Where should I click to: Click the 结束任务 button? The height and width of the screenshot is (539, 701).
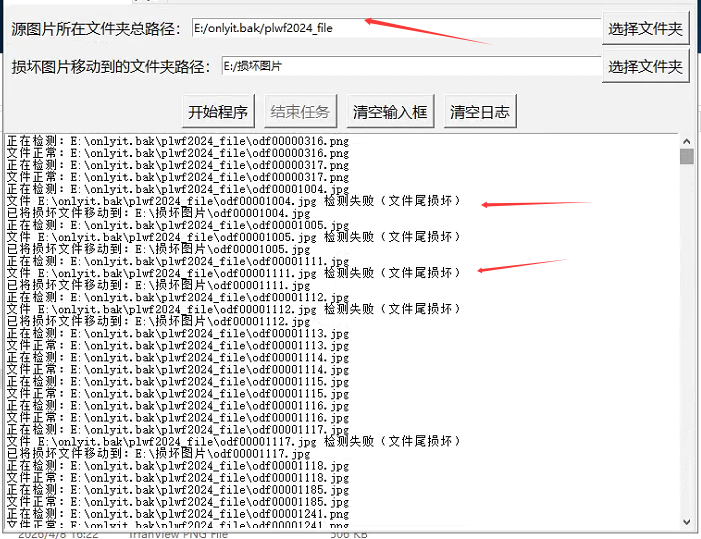click(300, 111)
